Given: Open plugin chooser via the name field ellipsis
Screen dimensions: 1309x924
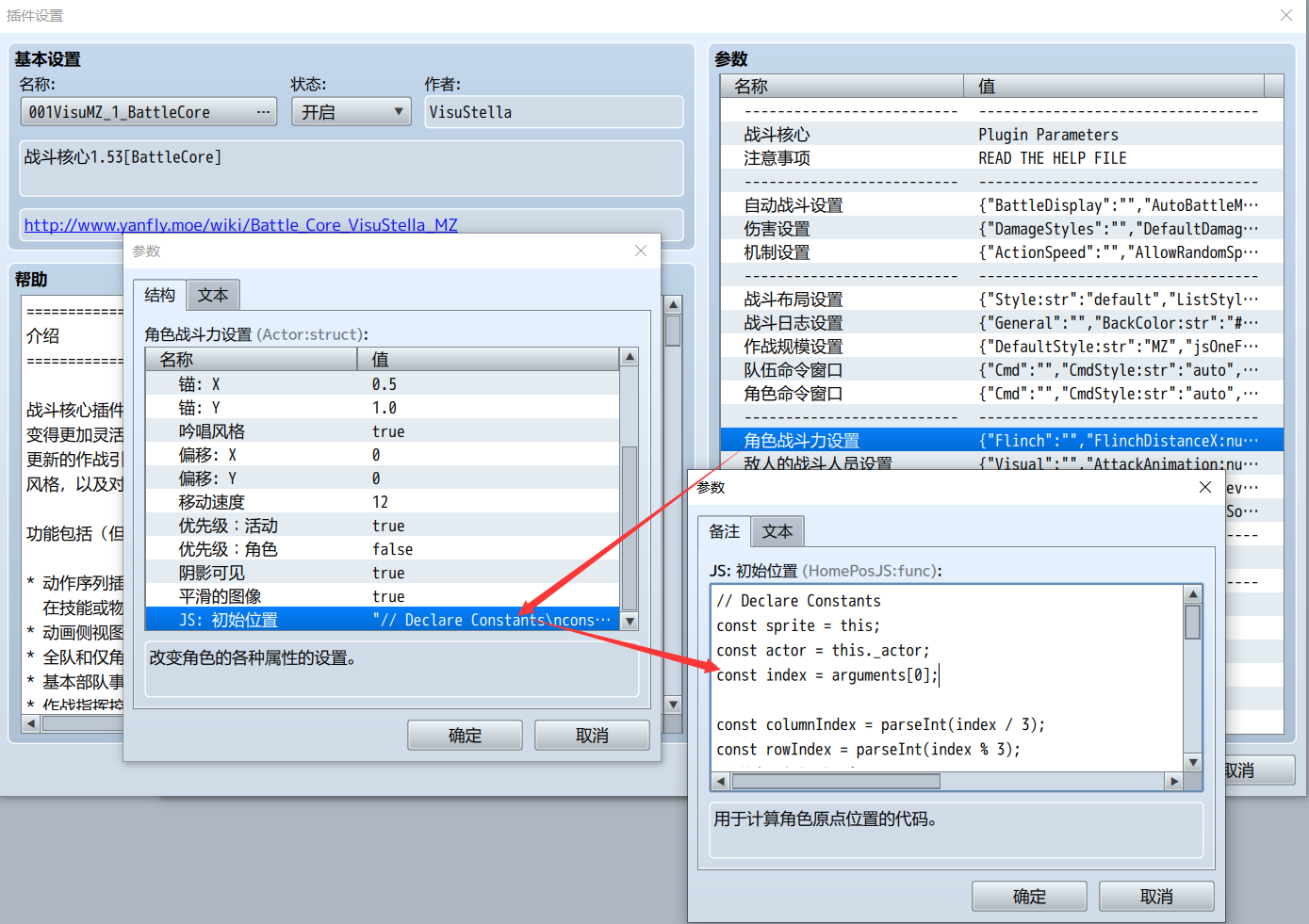Looking at the screenshot, I should point(263,112).
